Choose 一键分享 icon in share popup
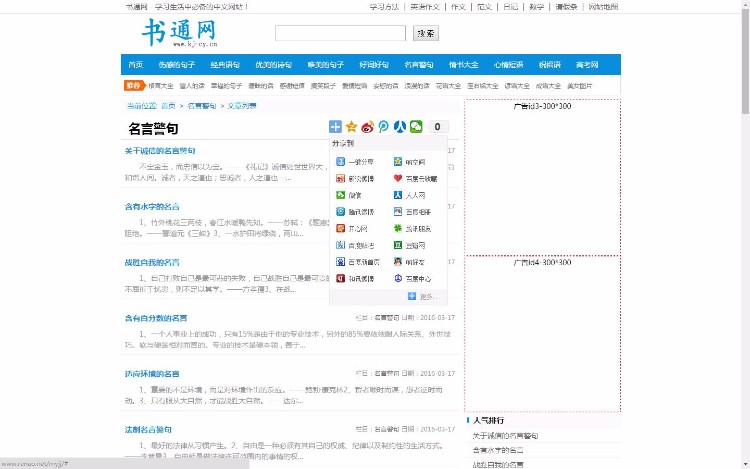This screenshot has height=469, width=750. coord(341,162)
